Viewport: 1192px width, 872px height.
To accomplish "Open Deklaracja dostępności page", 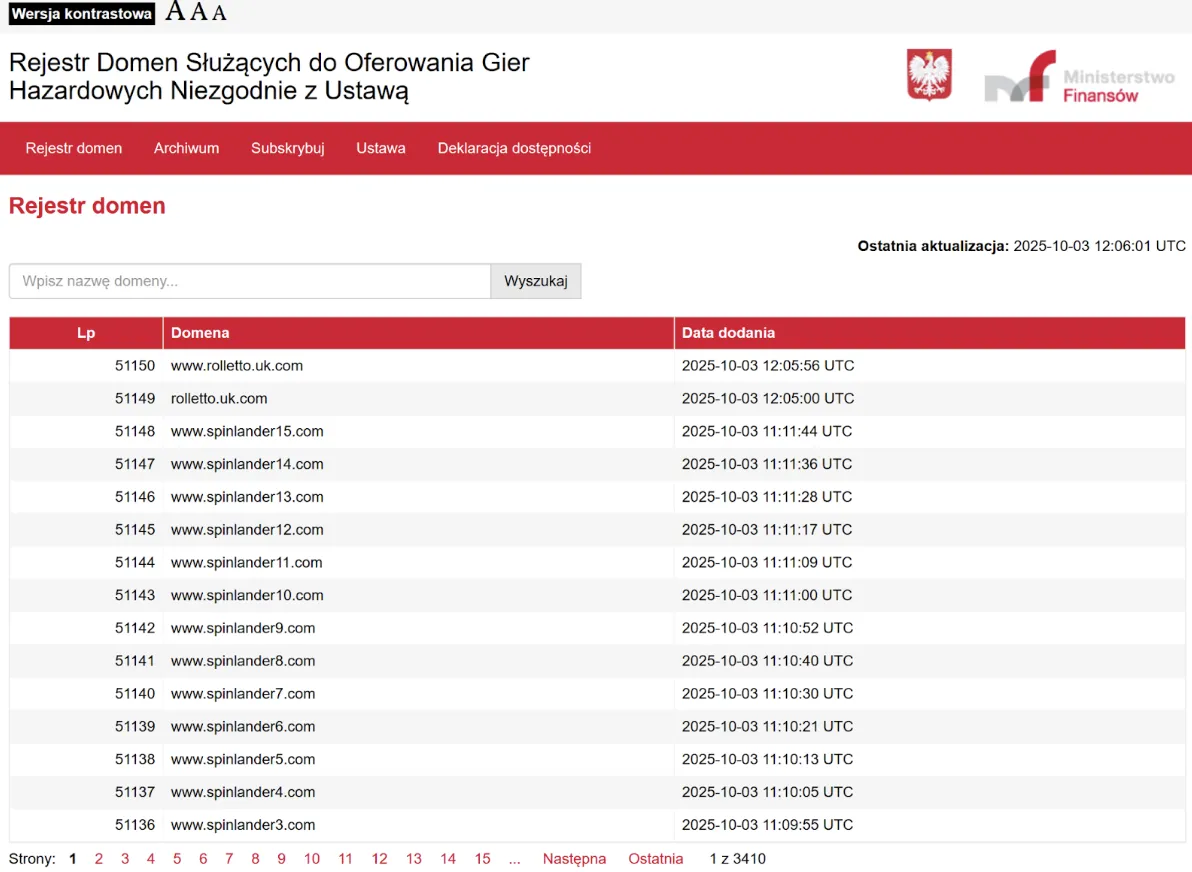I will point(514,148).
